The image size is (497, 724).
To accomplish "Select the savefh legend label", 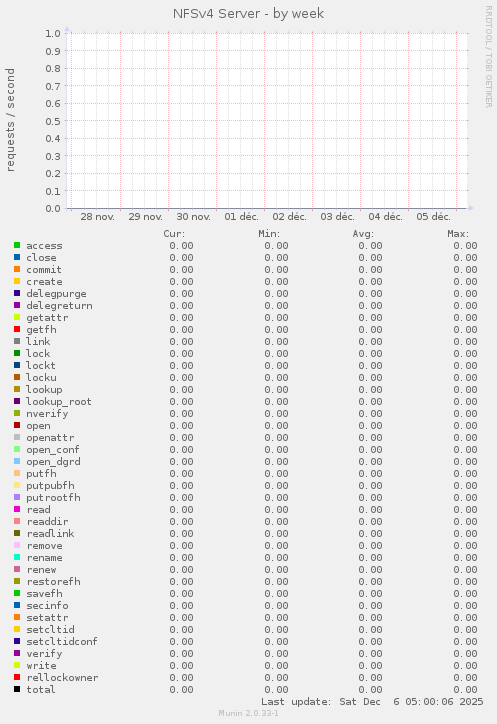I will (44, 594).
